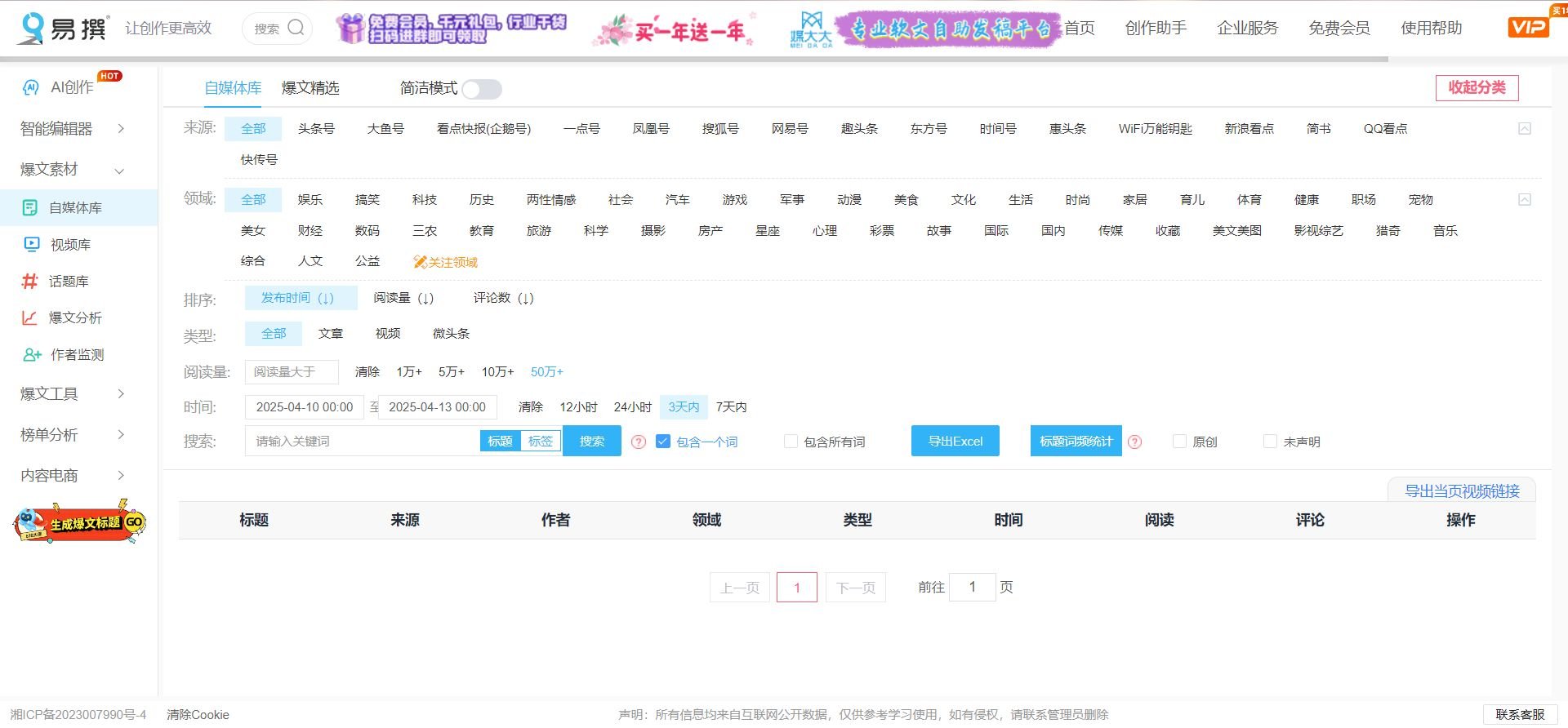Click the help icon beside 标题词频统计
The width and height of the screenshot is (1568, 728).
1134,442
